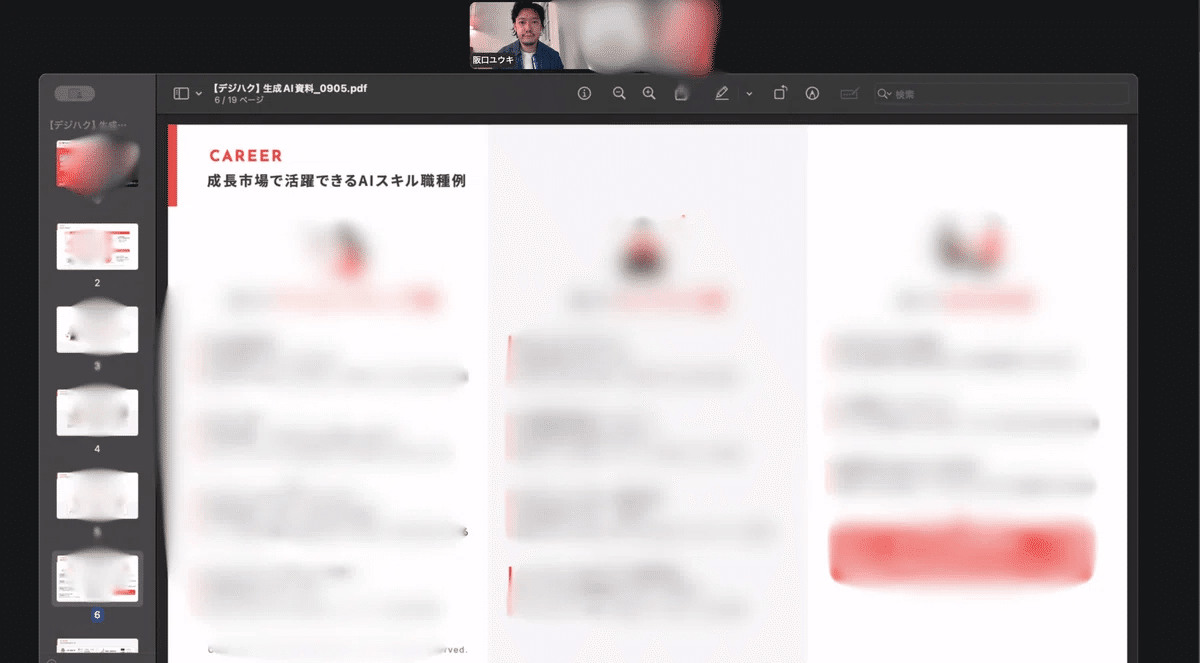This screenshot has height=663, width=1200.
Task: Click the pill button above the thumbnails
Action: coord(75,92)
